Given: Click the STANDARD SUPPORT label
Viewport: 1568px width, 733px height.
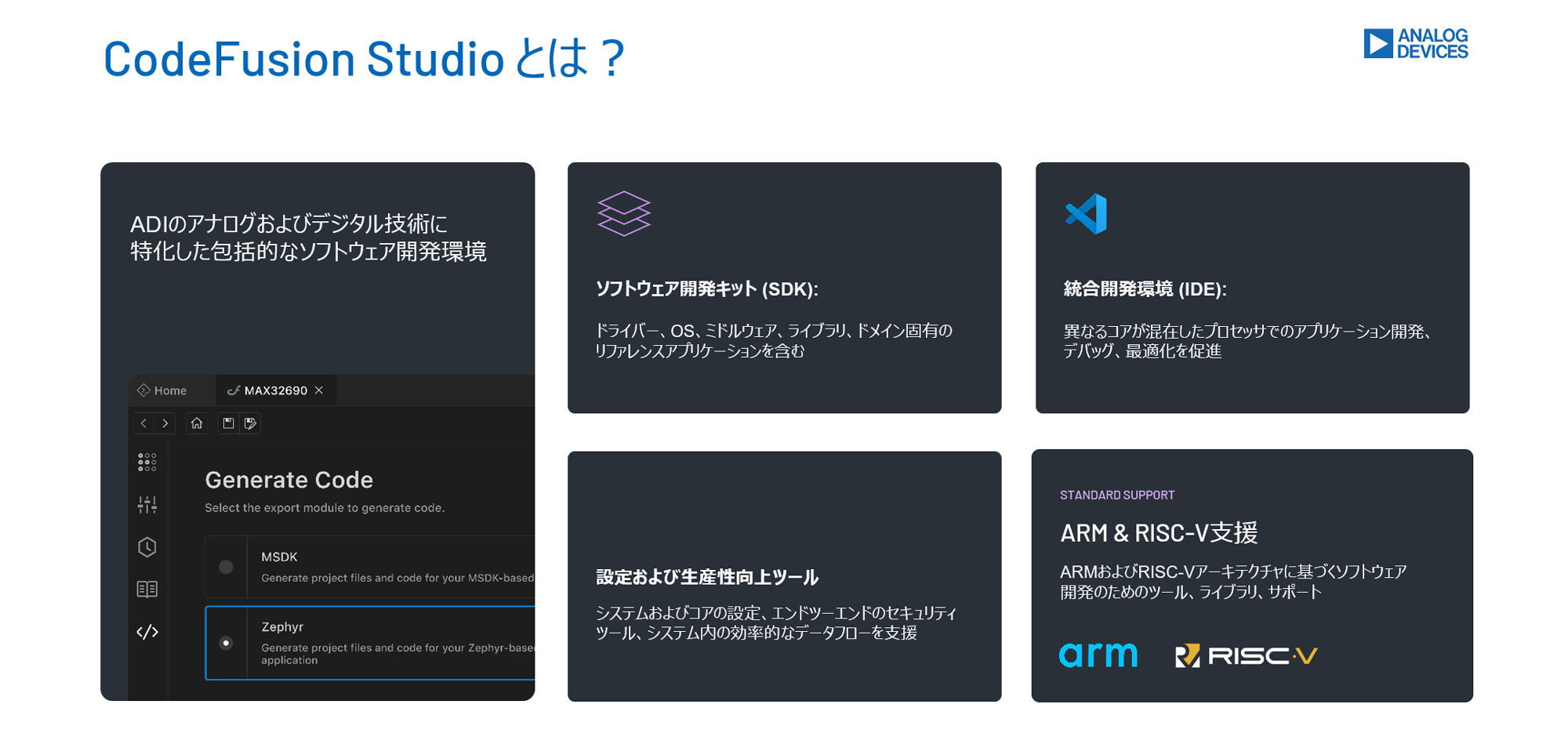Looking at the screenshot, I should pyautogui.click(x=1117, y=495).
